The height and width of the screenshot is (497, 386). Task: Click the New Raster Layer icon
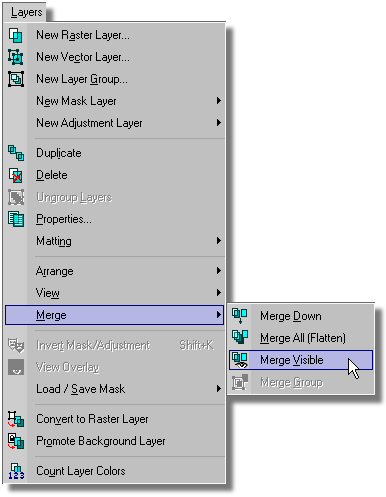[16, 35]
